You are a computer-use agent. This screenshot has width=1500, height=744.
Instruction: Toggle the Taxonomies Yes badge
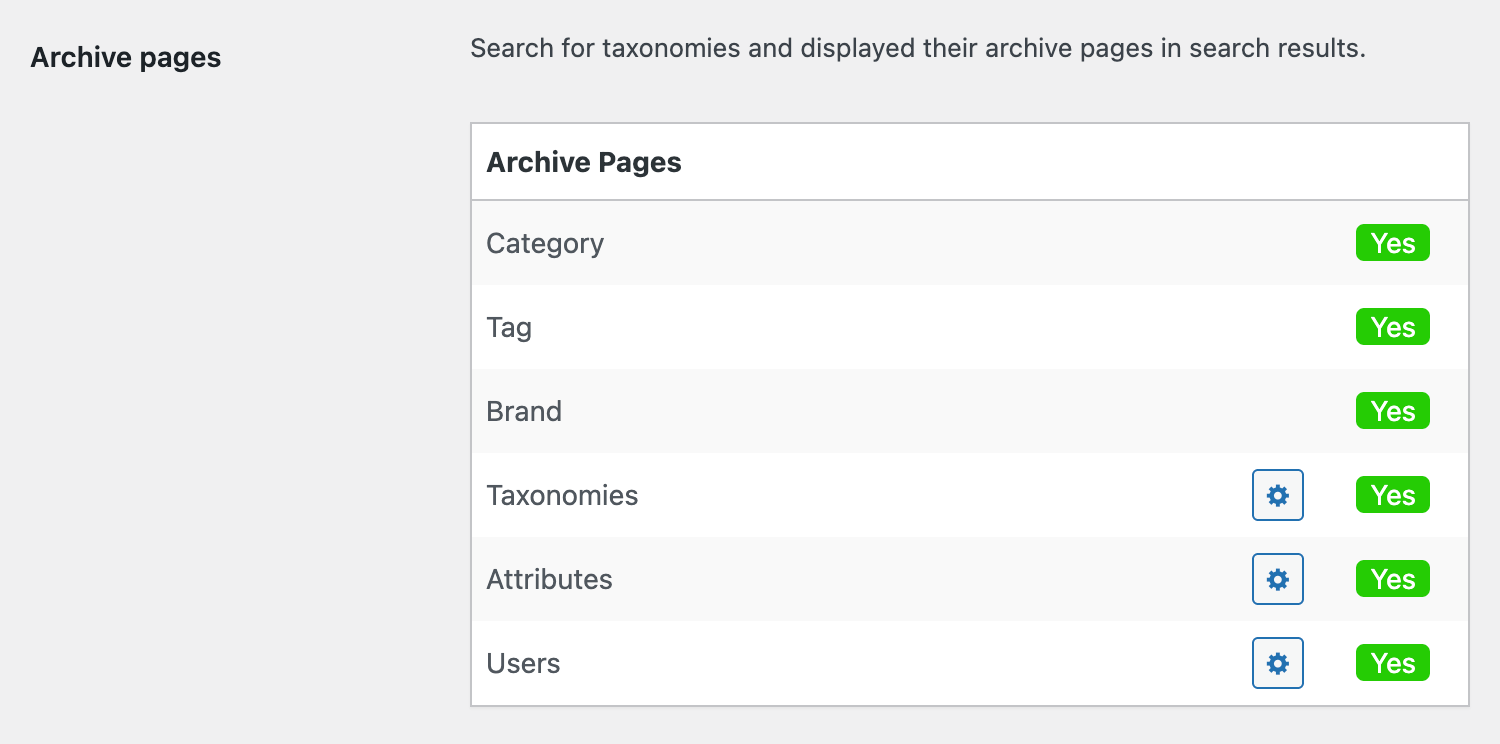tap(1392, 495)
